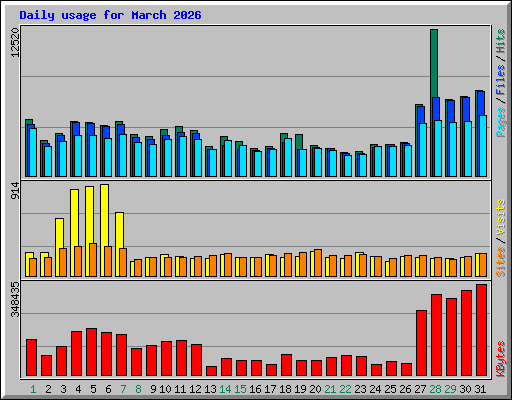512x400 pixels.
Task: Click the tall green hits bar for day 28
Action: click(434, 63)
